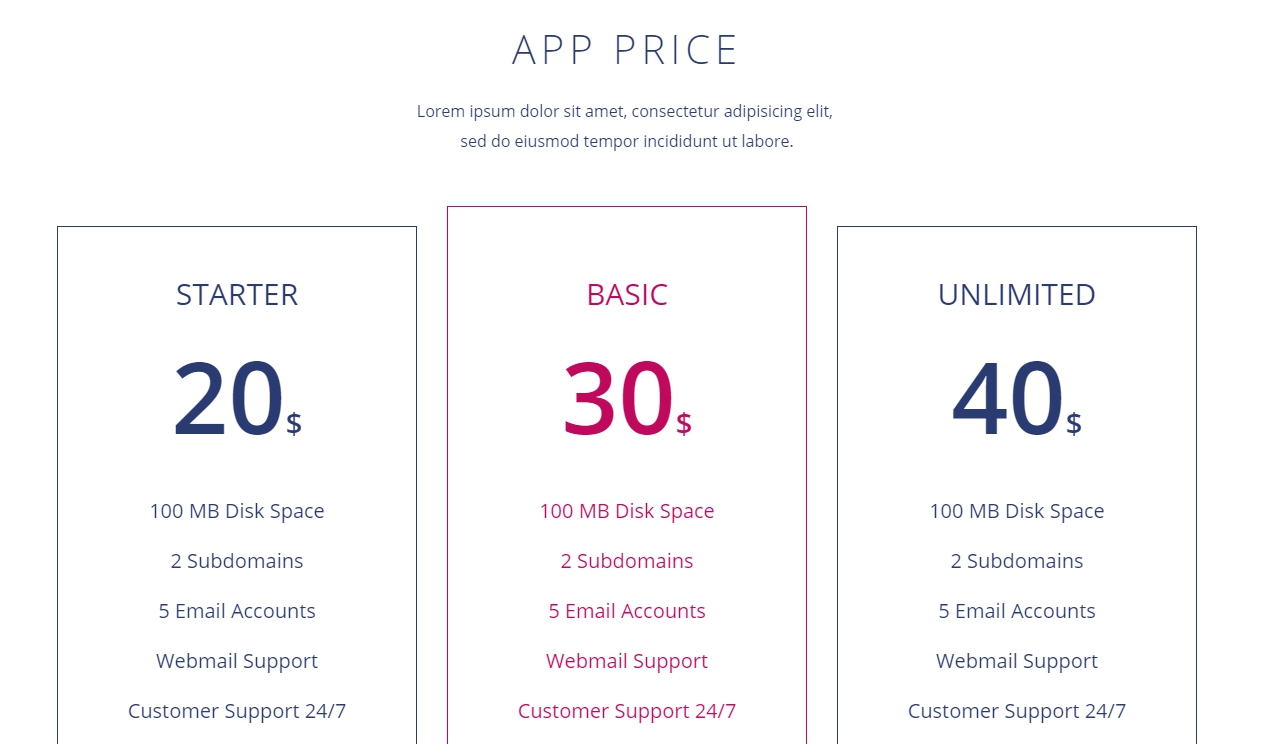Click Starter plan's Customer Support 24/7
The height and width of the screenshot is (744, 1278).
tap(237, 711)
